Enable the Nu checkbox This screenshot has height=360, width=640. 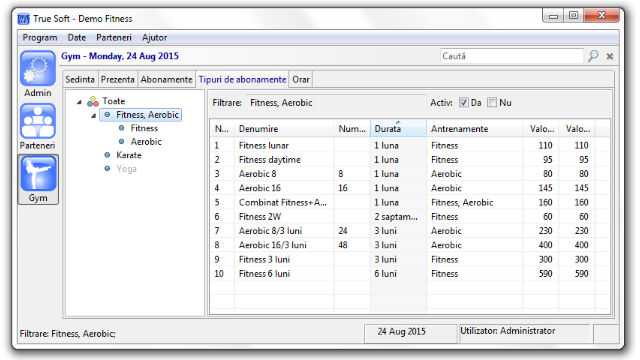click(x=492, y=102)
